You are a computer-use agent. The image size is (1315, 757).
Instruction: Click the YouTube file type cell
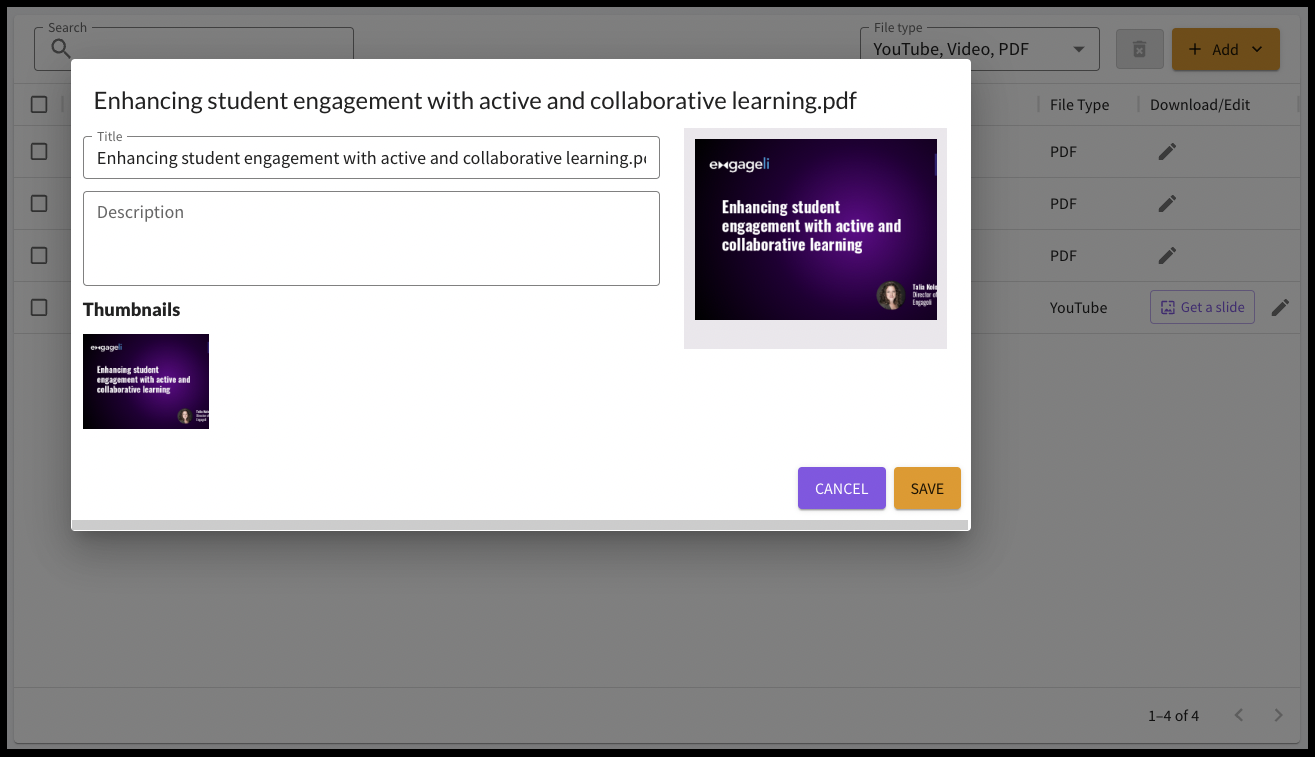1078,307
